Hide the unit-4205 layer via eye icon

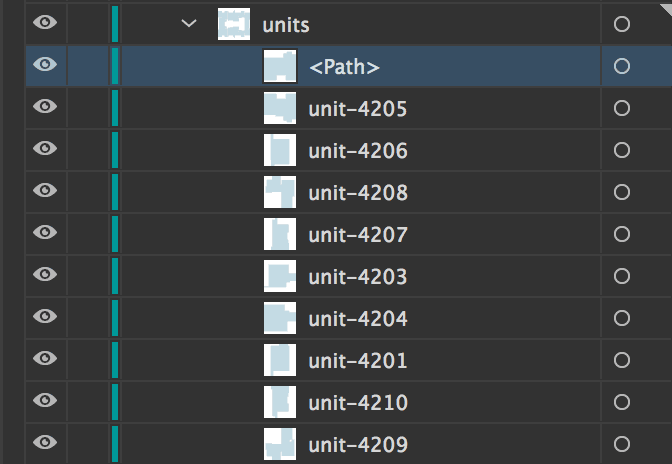[44, 107]
